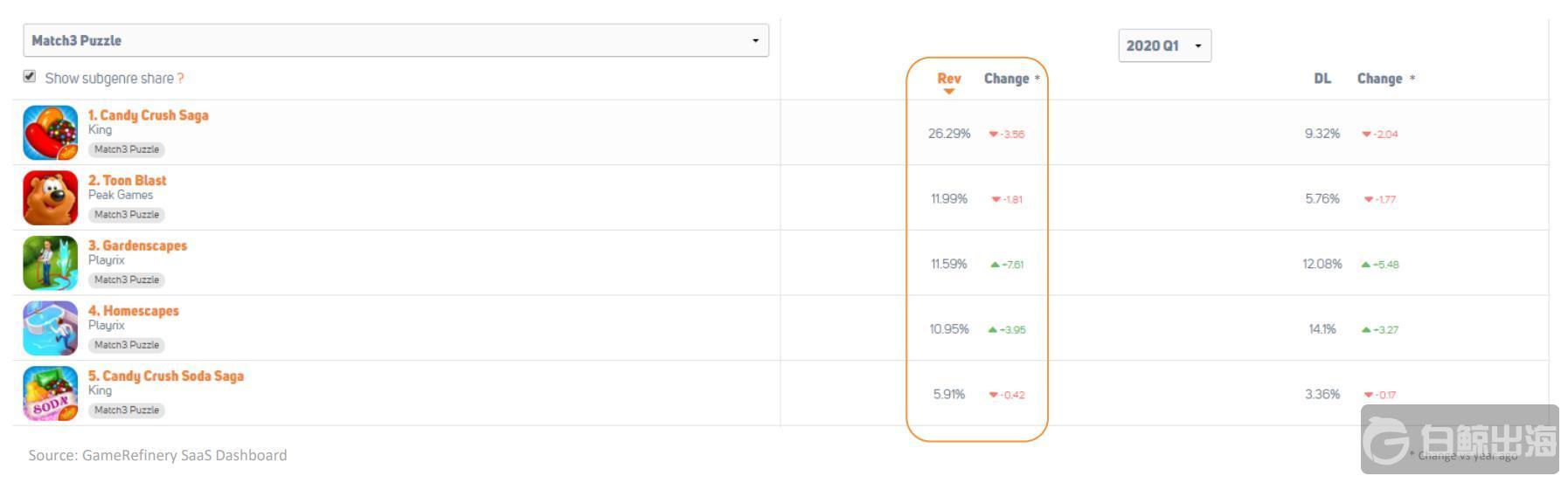
Task: Open the Toon Blast title link
Action: [x=127, y=181]
